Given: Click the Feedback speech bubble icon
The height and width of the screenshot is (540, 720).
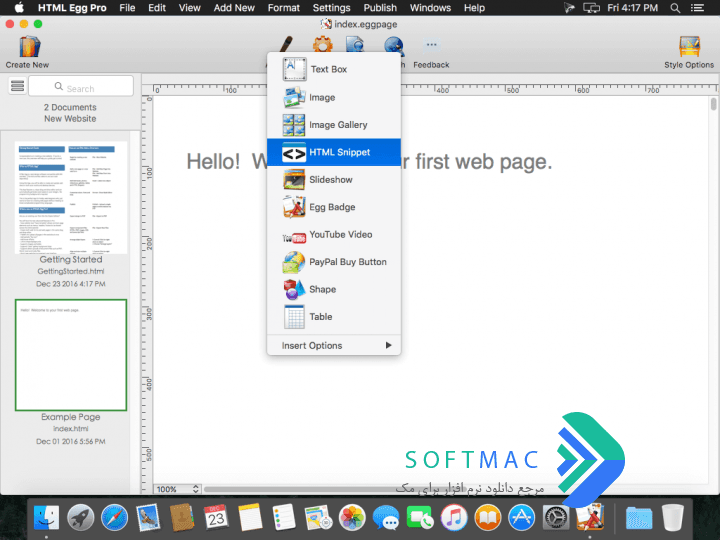Looking at the screenshot, I should tap(431, 45).
